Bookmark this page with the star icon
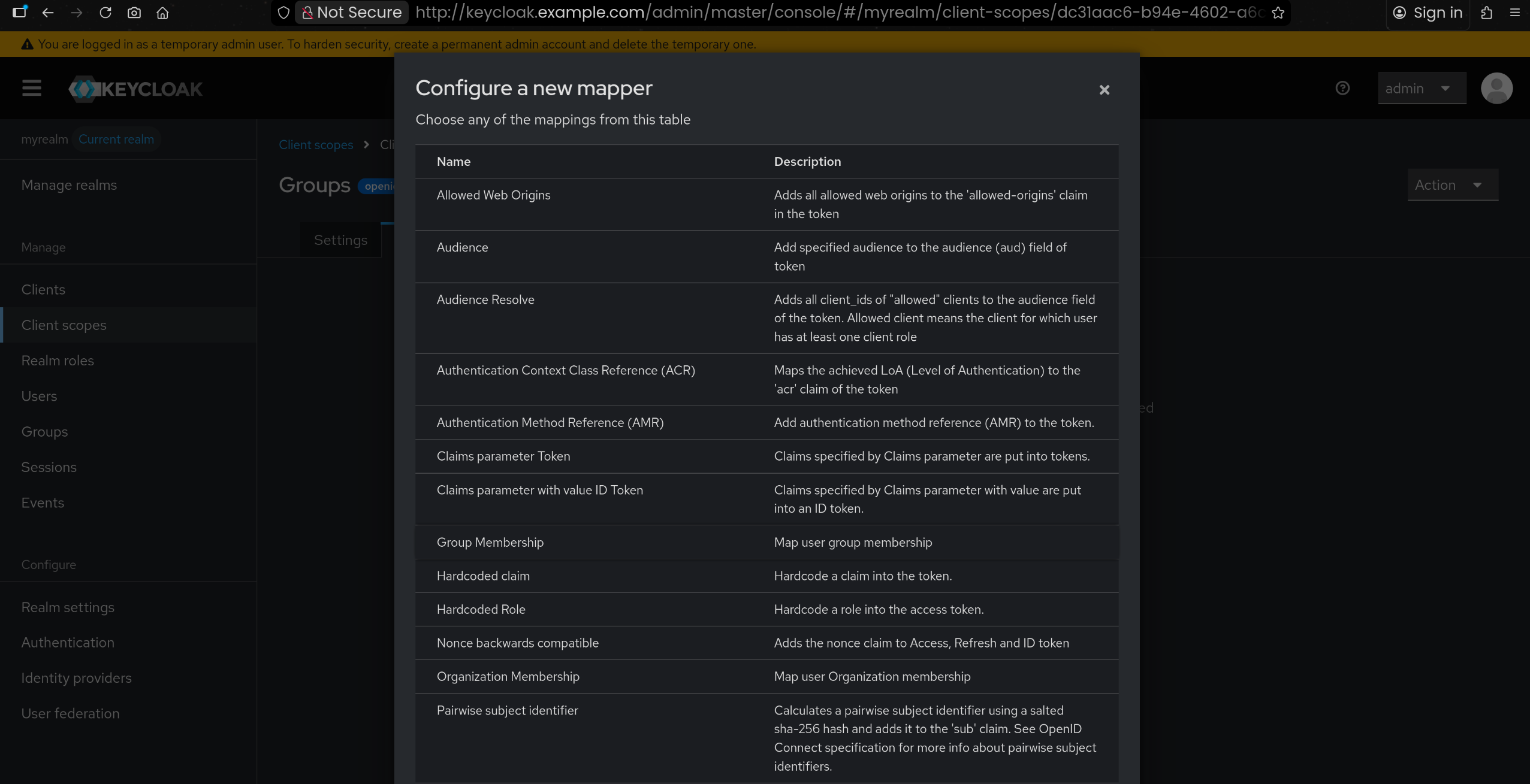The image size is (1530, 784). [x=1278, y=13]
